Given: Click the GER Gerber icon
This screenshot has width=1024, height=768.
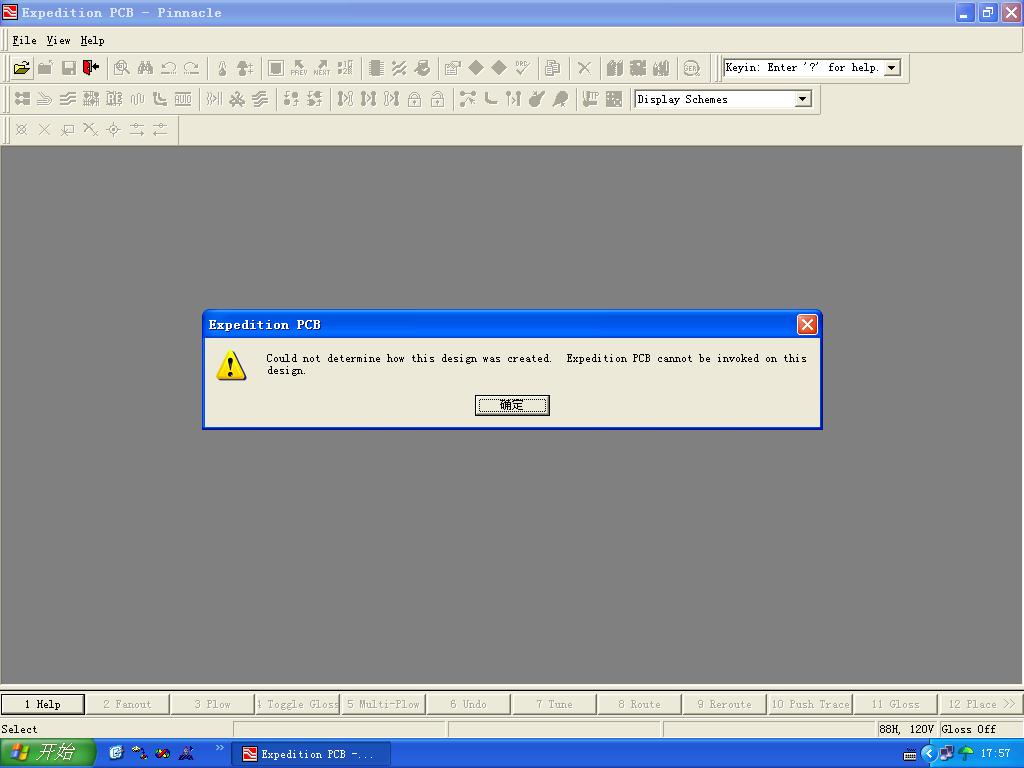Looking at the screenshot, I should (x=692, y=67).
